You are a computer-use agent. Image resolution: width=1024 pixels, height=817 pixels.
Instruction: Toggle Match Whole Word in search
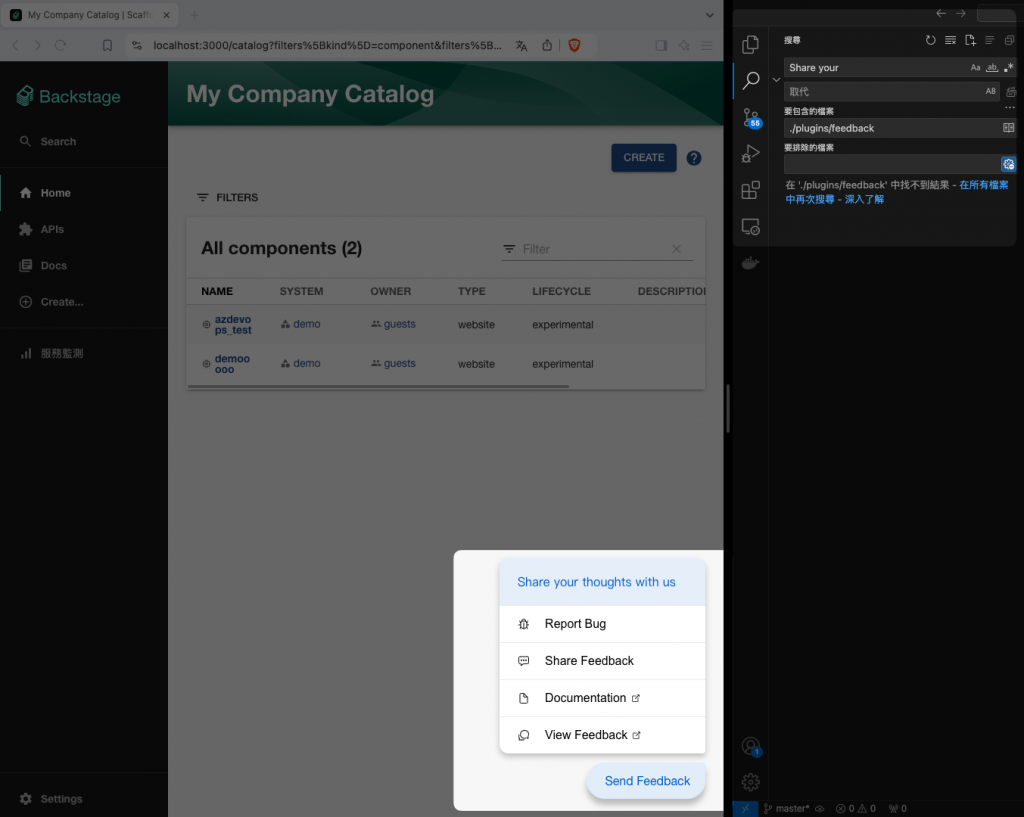click(991, 67)
